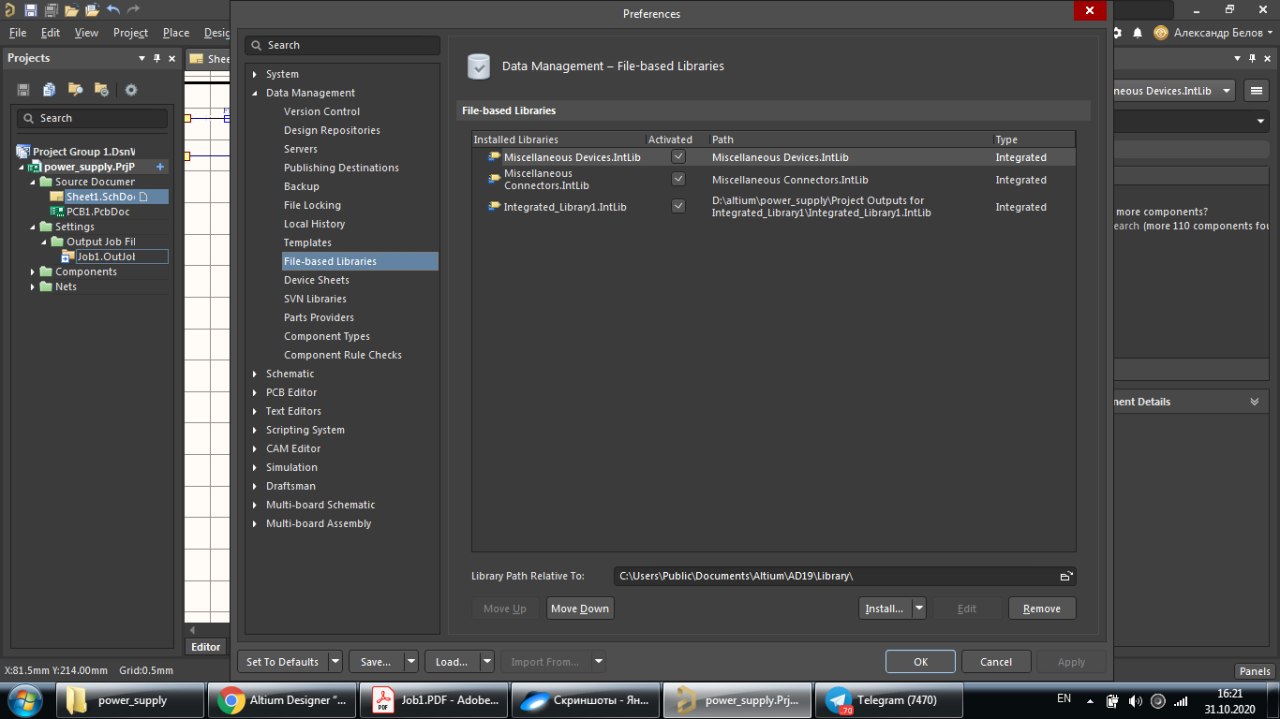Select Templates preferences item
The image size is (1280, 719).
pos(308,243)
